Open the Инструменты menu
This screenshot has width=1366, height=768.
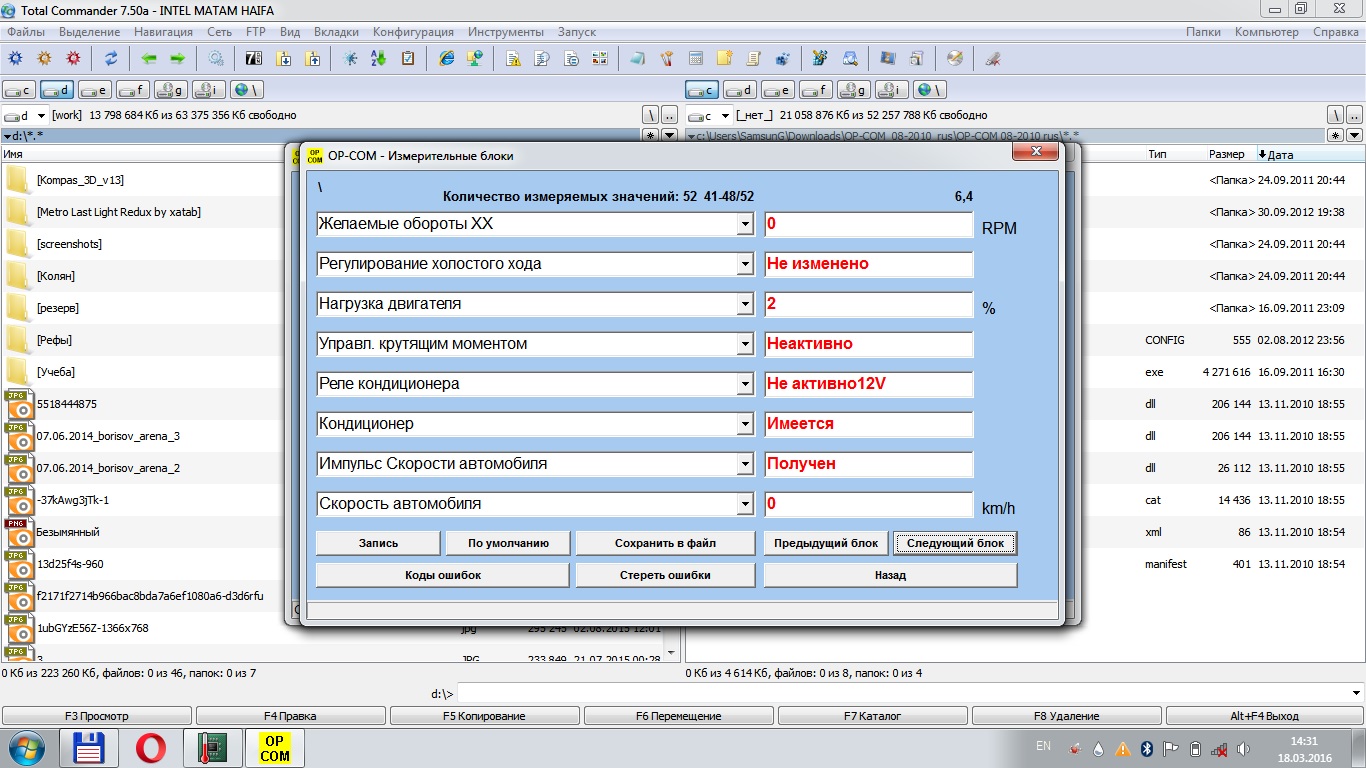tap(506, 32)
